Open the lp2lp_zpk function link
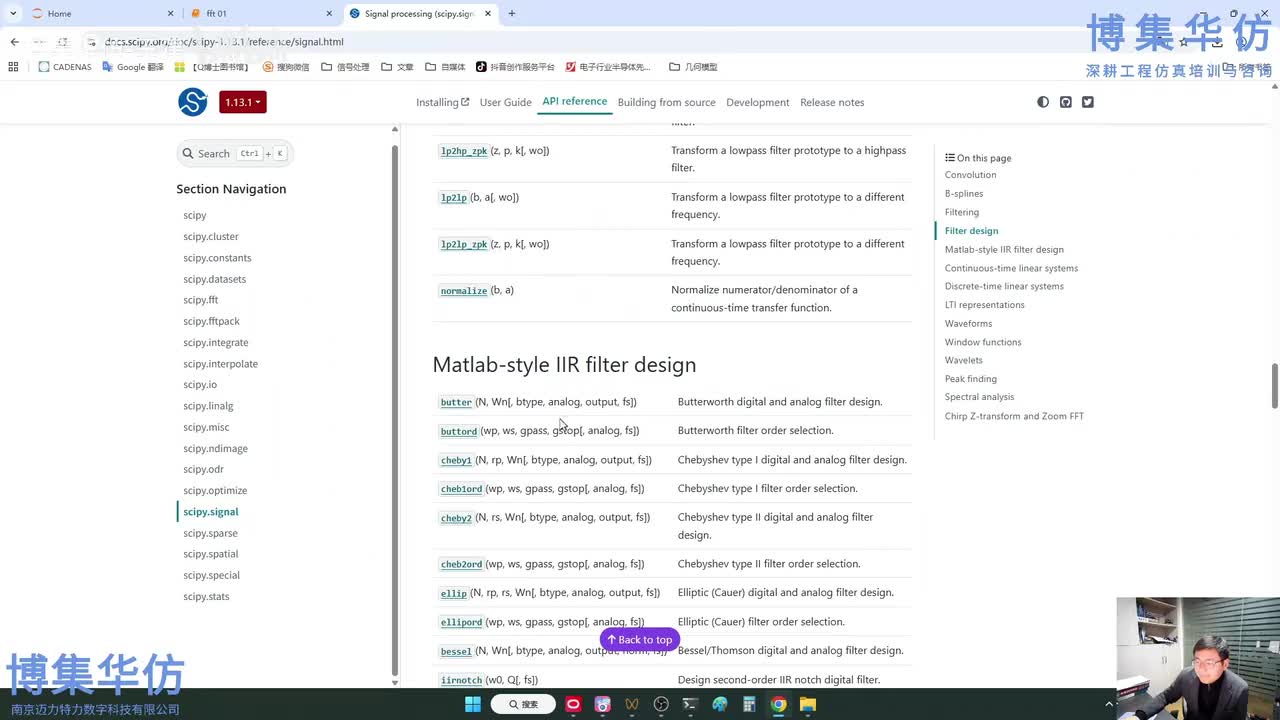Image resolution: width=1280 pixels, height=720 pixels. coord(464,244)
